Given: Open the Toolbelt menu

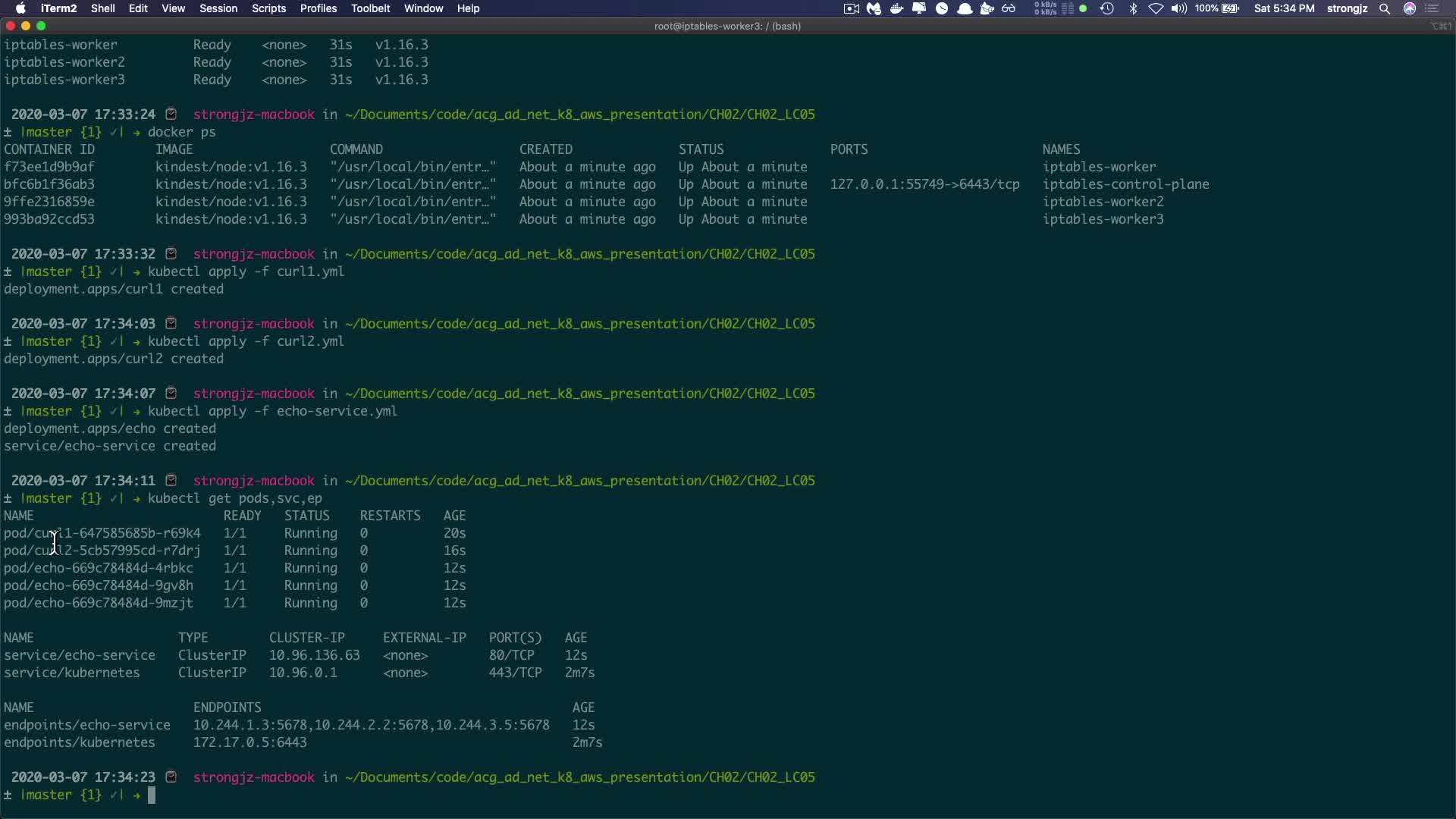Looking at the screenshot, I should pos(370,8).
